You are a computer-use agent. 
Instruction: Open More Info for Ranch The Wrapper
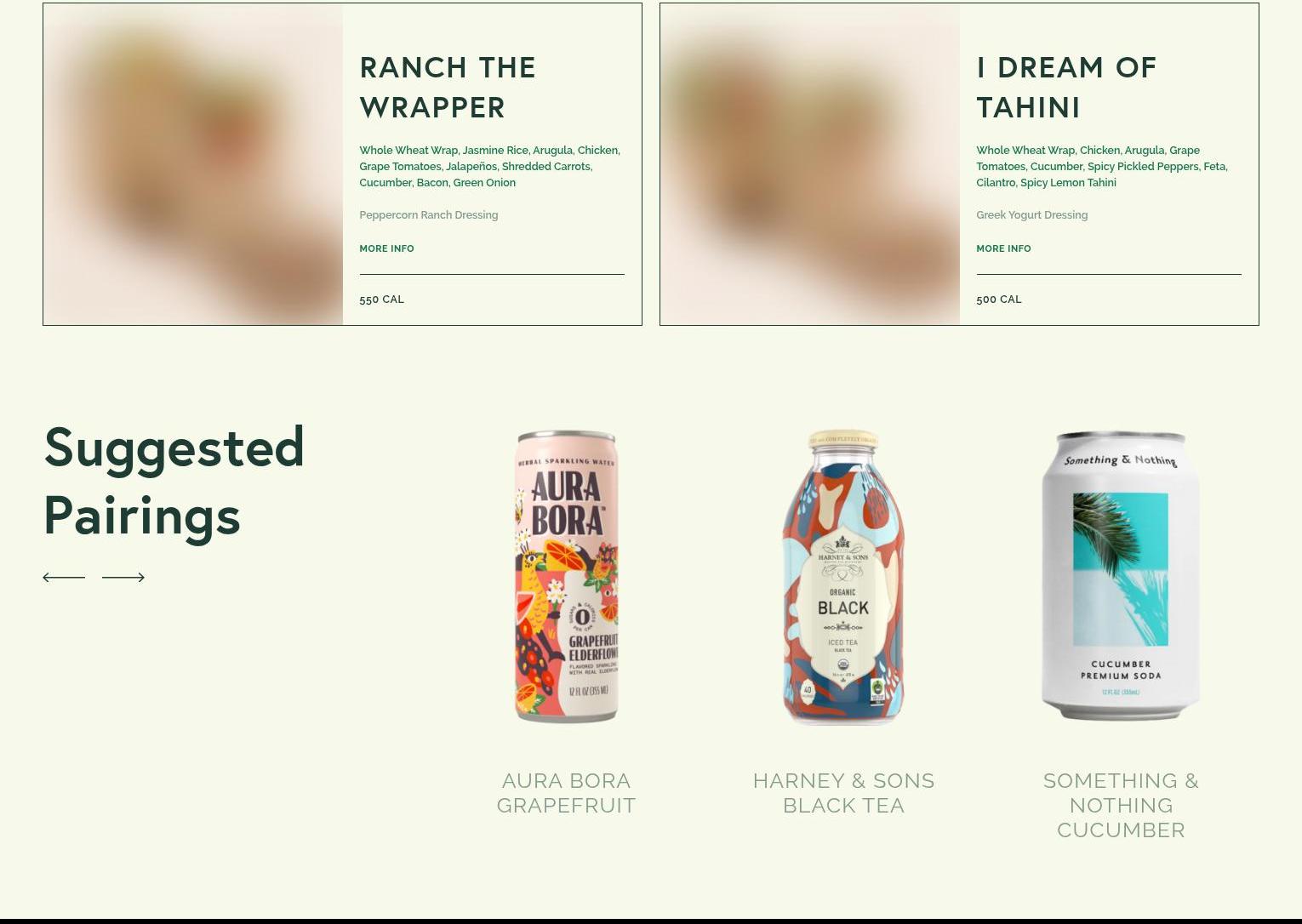pos(386,248)
